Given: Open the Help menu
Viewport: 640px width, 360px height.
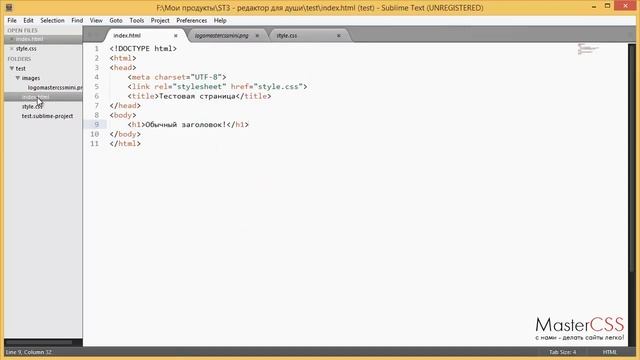Looking at the screenshot, I should (220, 20).
